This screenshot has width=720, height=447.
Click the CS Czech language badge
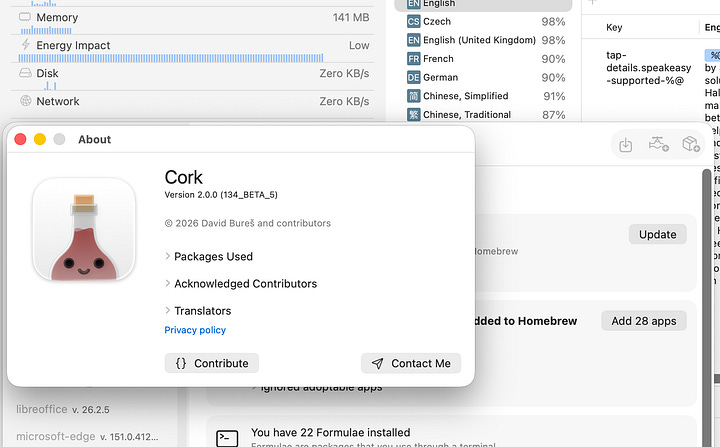click(414, 22)
